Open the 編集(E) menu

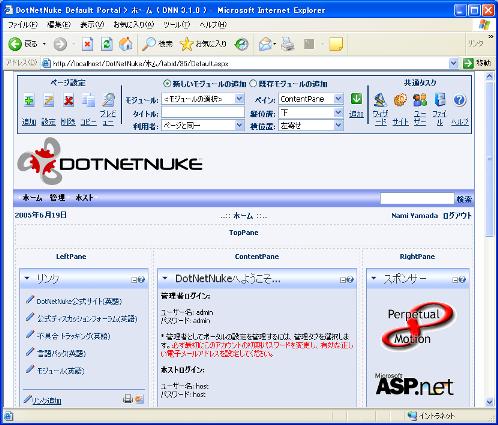59,25
